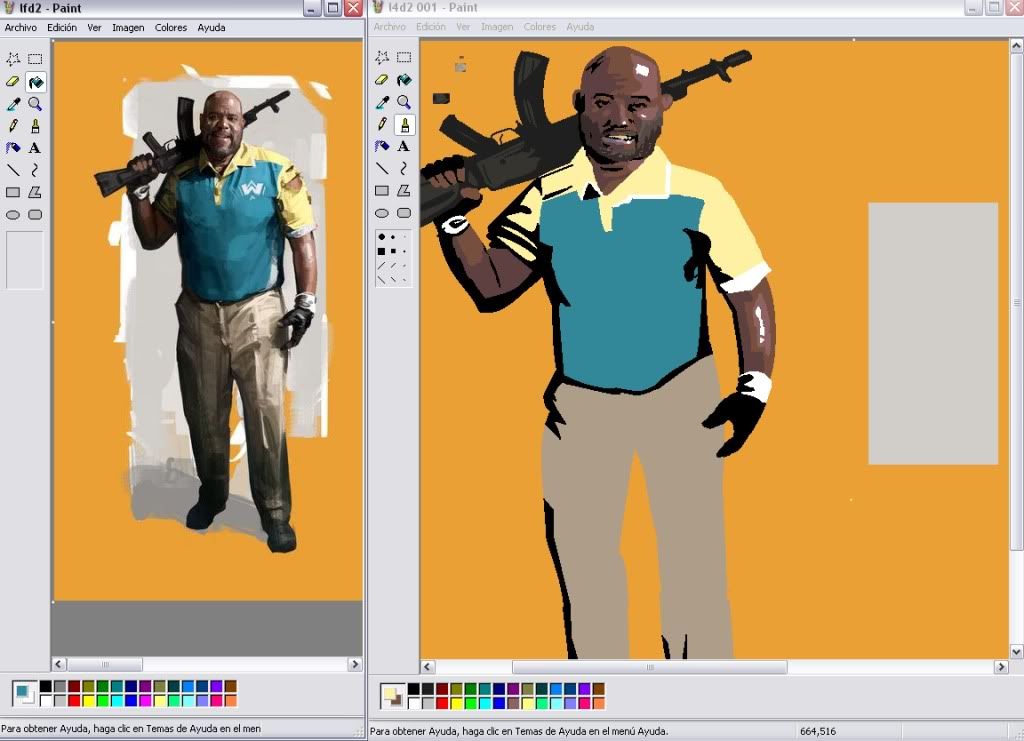Select Free-Form Select tool in l4d2 001 window
Viewport: 1024px width, 741px height.
coord(382,57)
